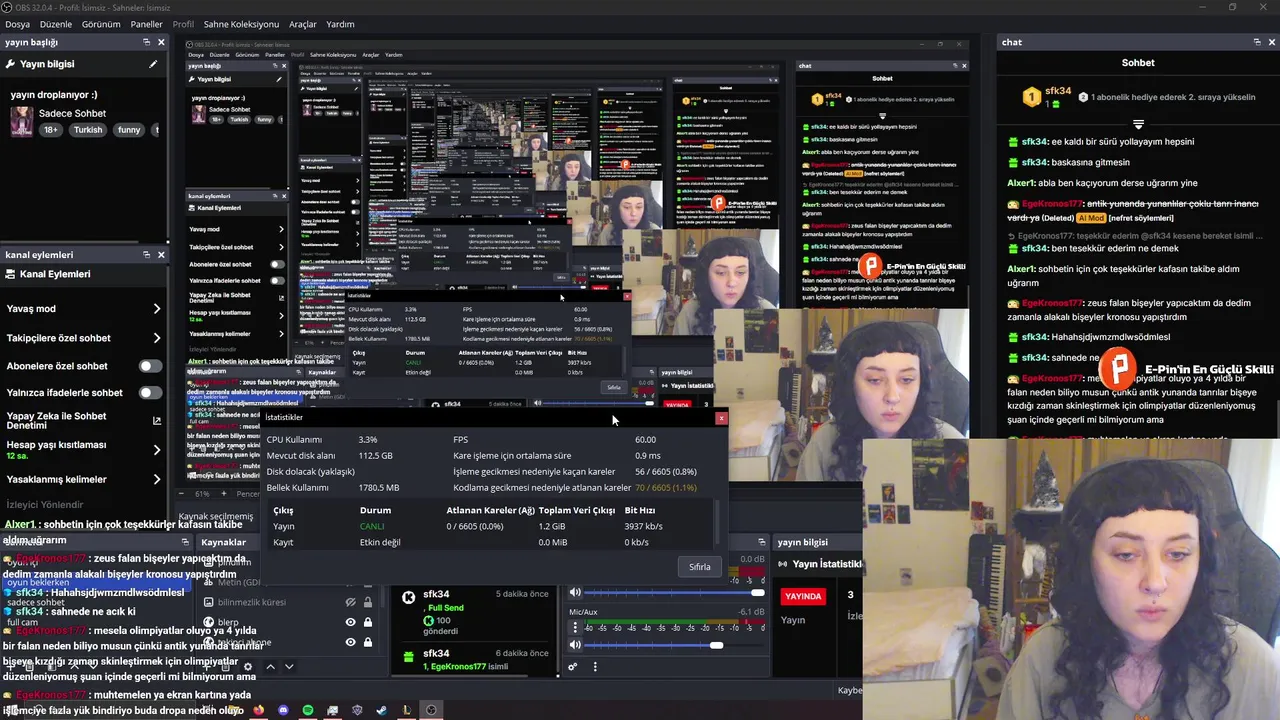This screenshot has width=1280, height=720.
Task: Open the Paneller menu
Action: point(146,24)
